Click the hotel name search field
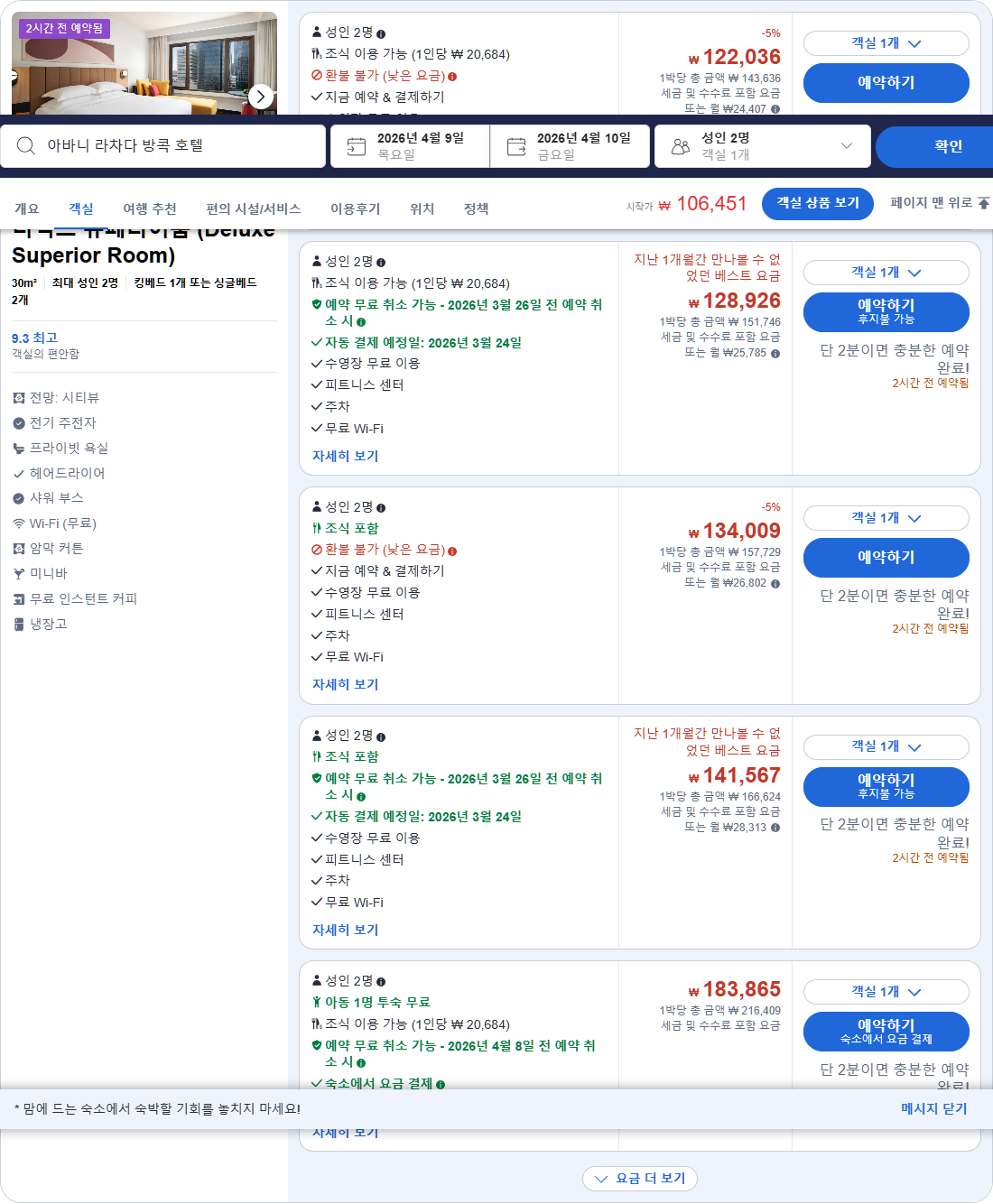 click(x=163, y=146)
